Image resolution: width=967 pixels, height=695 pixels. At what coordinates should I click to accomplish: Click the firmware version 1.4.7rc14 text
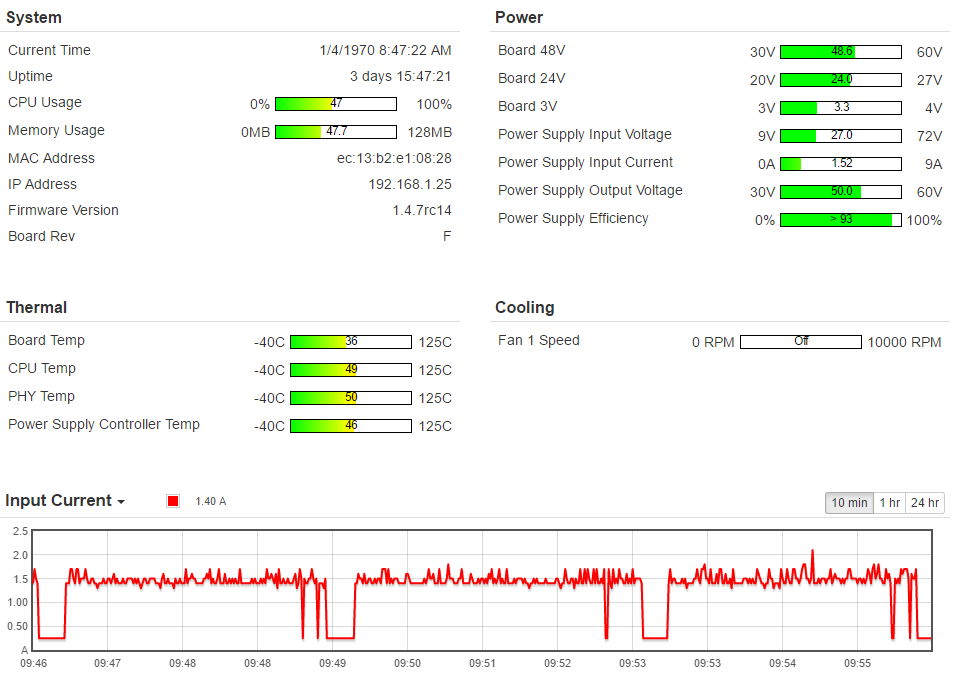point(422,210)
